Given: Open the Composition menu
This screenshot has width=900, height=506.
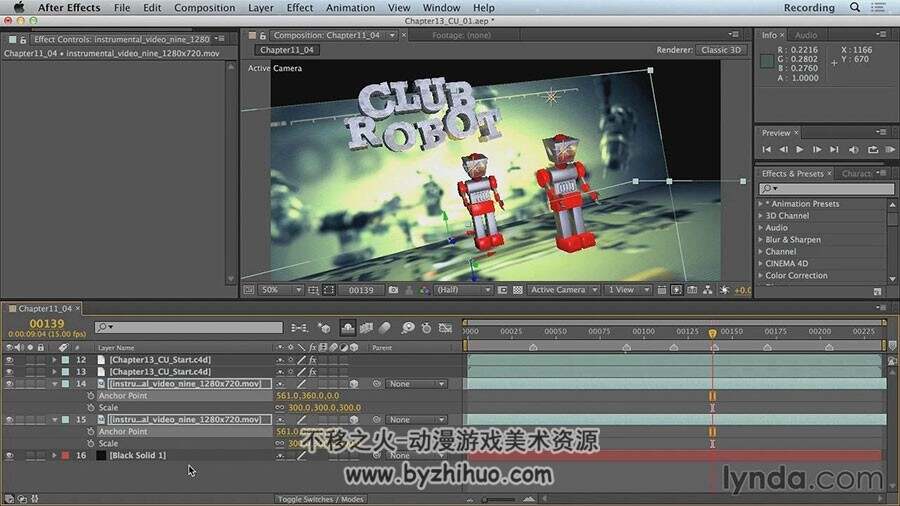Looking at the screenshot, I should click(x=204, y=7).
